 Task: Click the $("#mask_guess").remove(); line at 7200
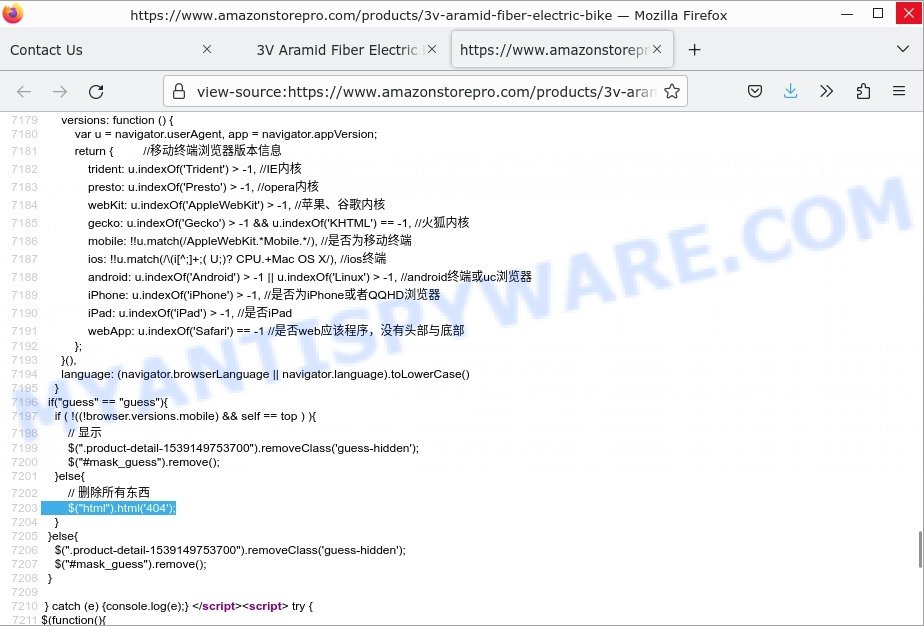click(x=144, y=463)
